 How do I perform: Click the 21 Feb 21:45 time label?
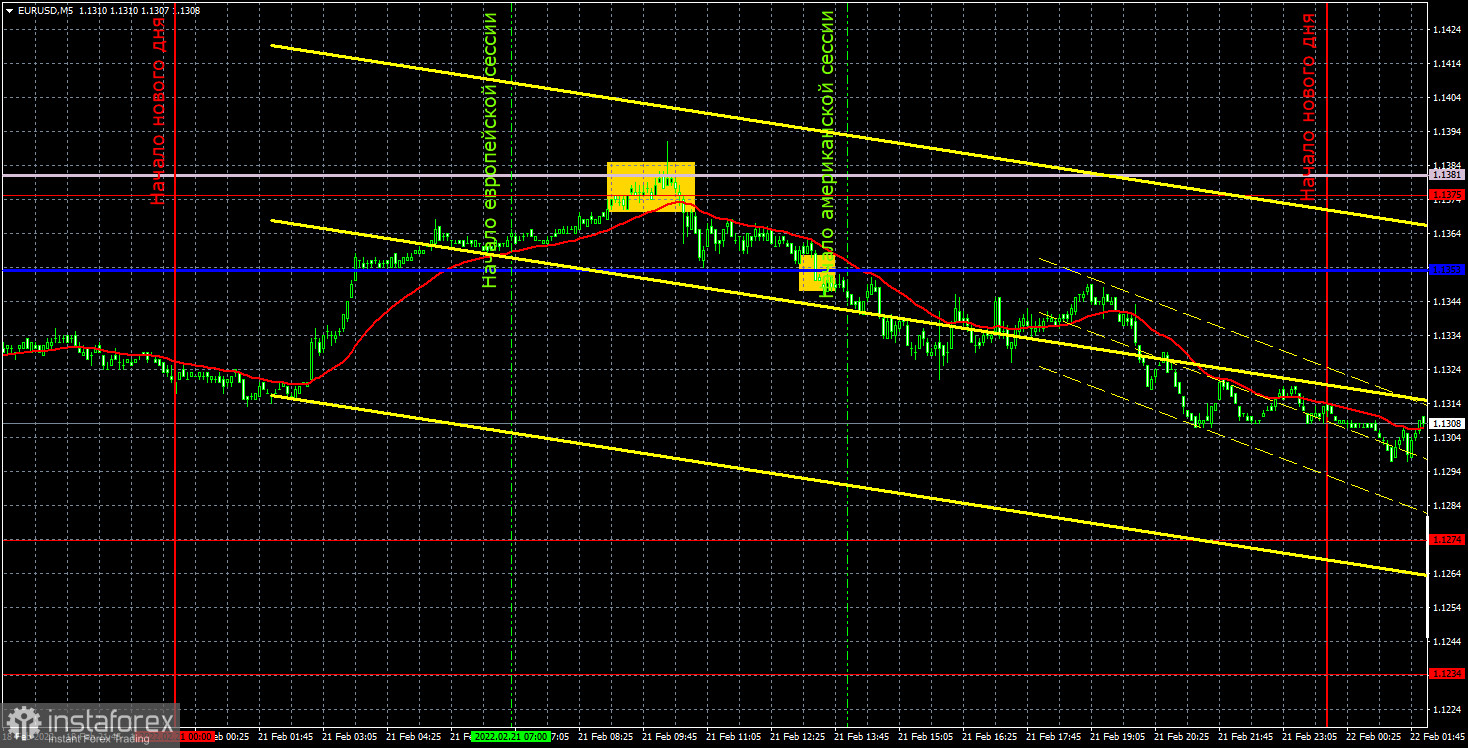1248,736
